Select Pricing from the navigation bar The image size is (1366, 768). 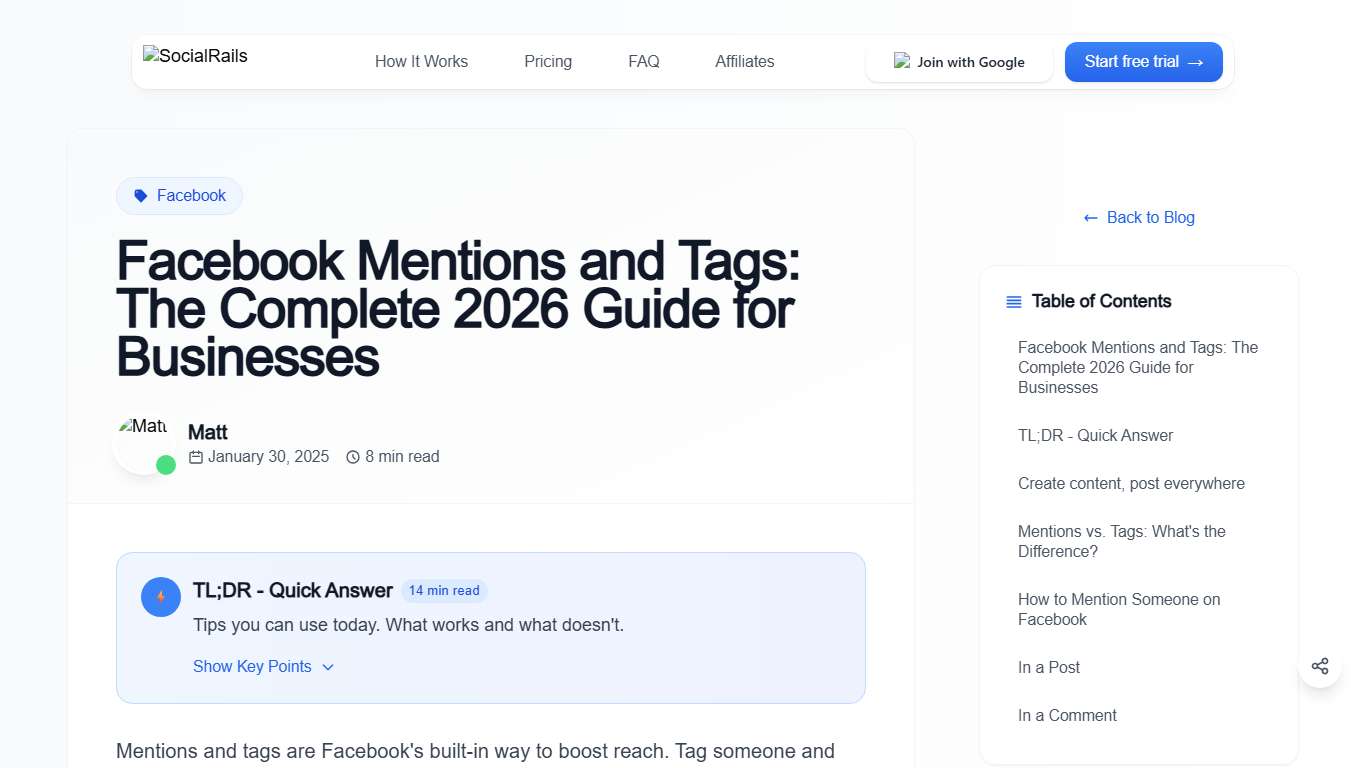pos(547,61)
